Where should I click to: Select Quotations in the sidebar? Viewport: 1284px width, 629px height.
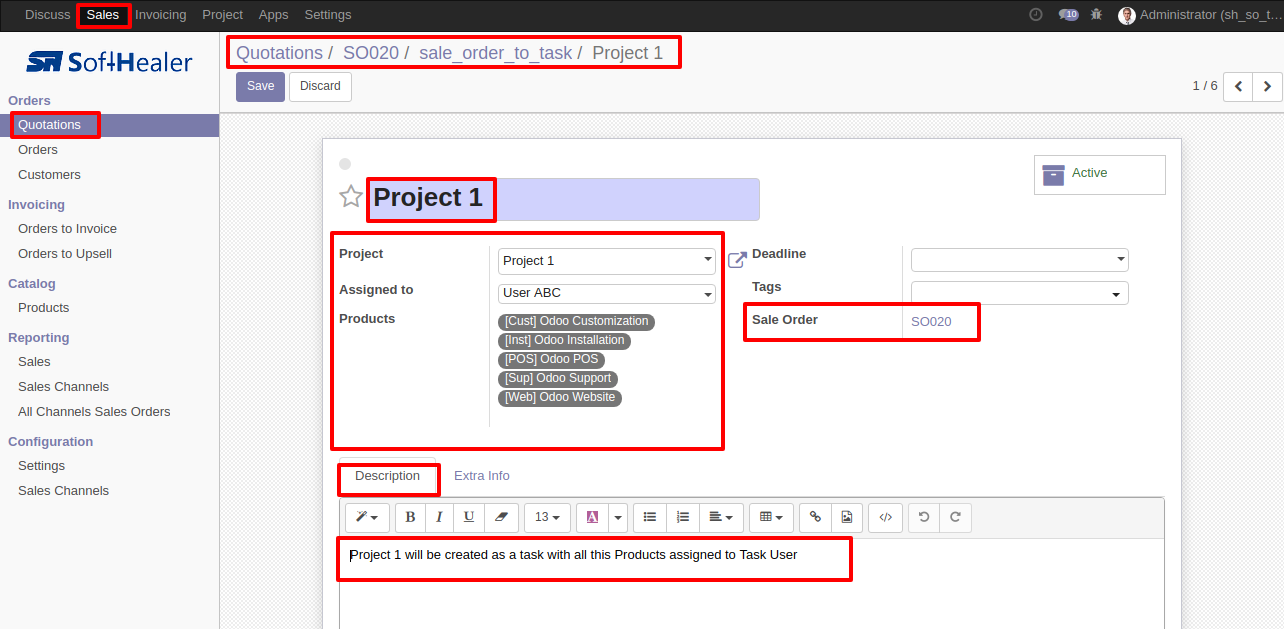click(x=49, y=125)
